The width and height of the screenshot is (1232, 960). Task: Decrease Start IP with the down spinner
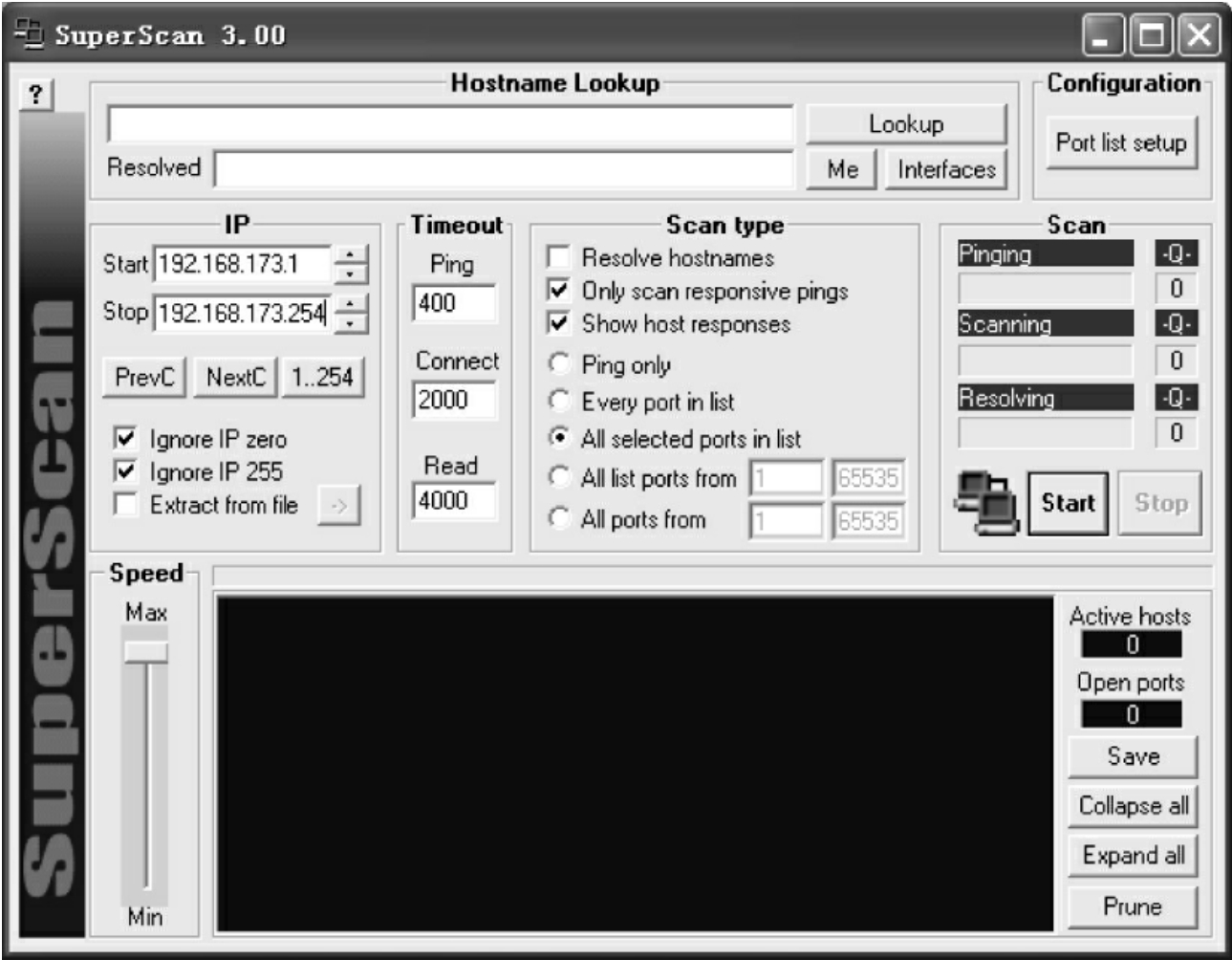[x=352, y=273]
